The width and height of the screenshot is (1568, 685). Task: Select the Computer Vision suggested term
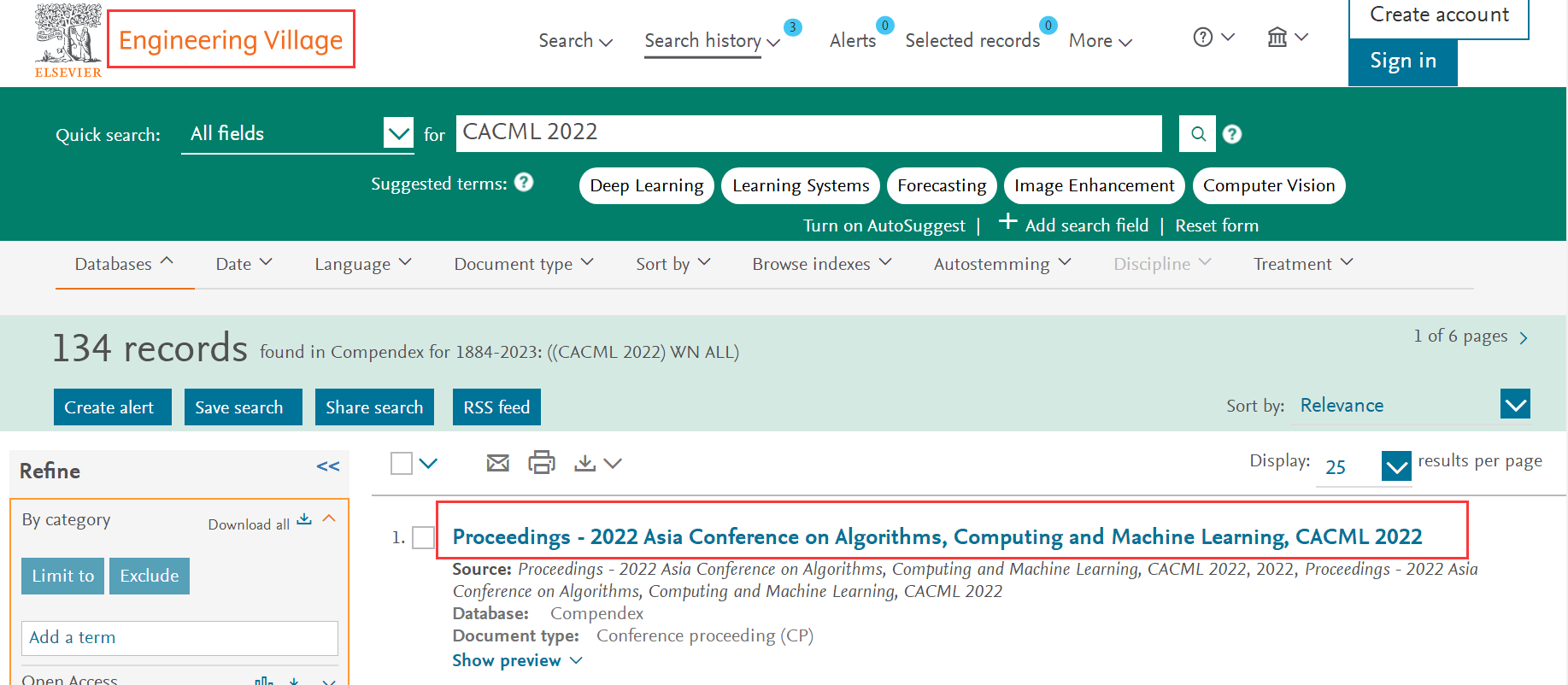pyautogui.click(x=1269, y=185)
